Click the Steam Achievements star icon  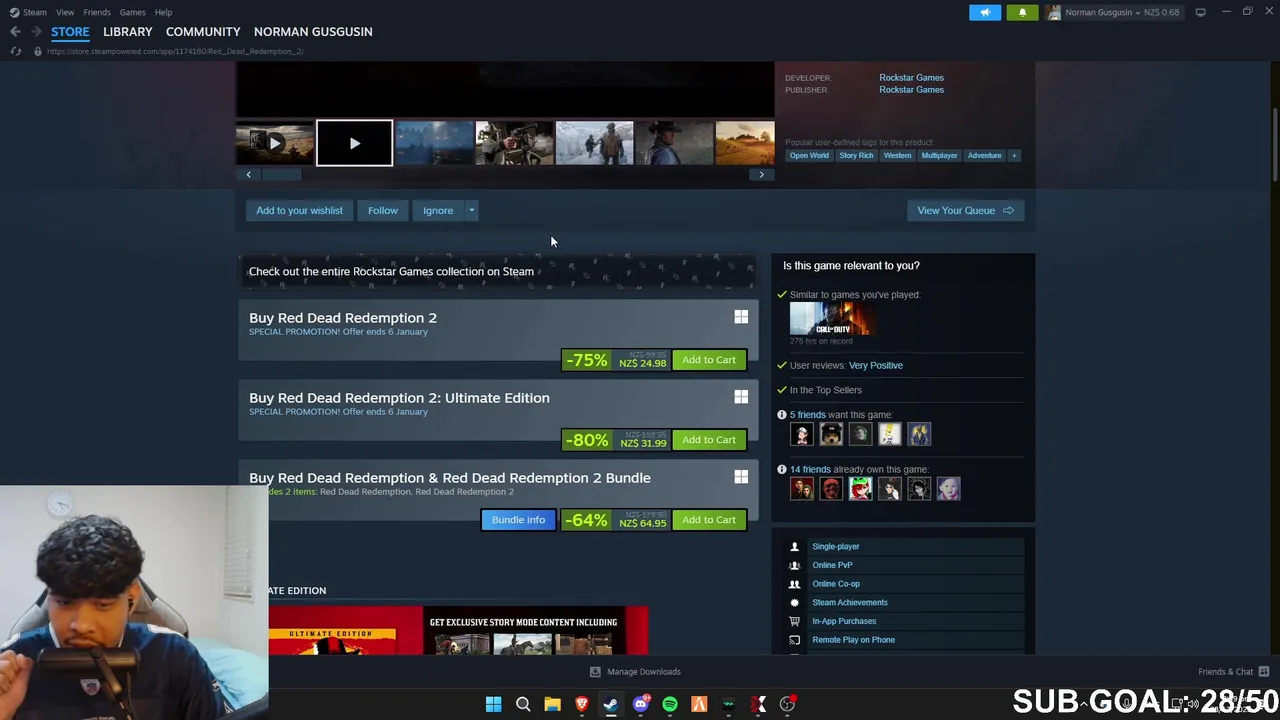tap(795, 603)
